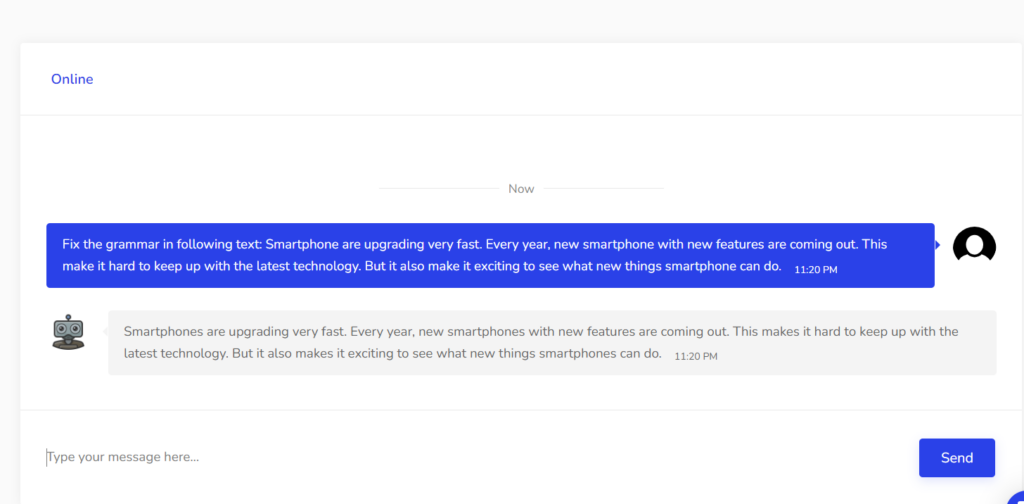The height and width of the screenshot is (504, 1024).
Task: Click the 'Now' time divider
Action: point(521,188)
